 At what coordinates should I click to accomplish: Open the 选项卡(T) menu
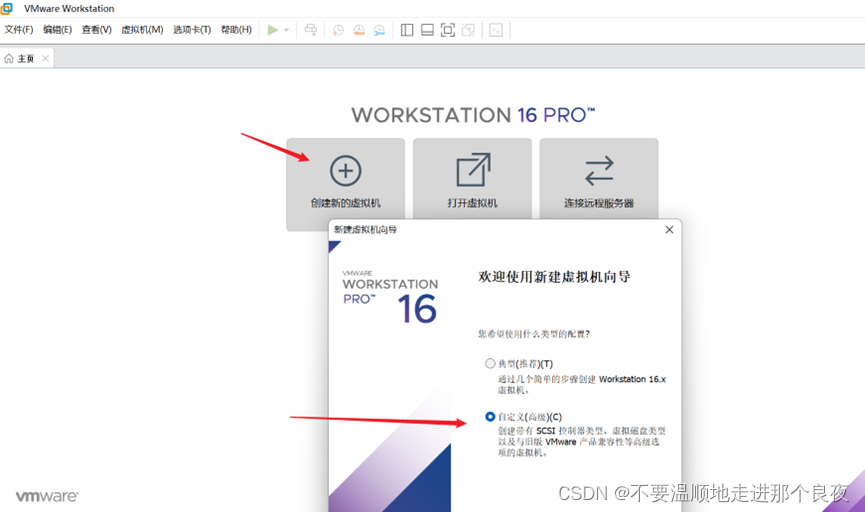pyautogui.click(x=192, y=30)
